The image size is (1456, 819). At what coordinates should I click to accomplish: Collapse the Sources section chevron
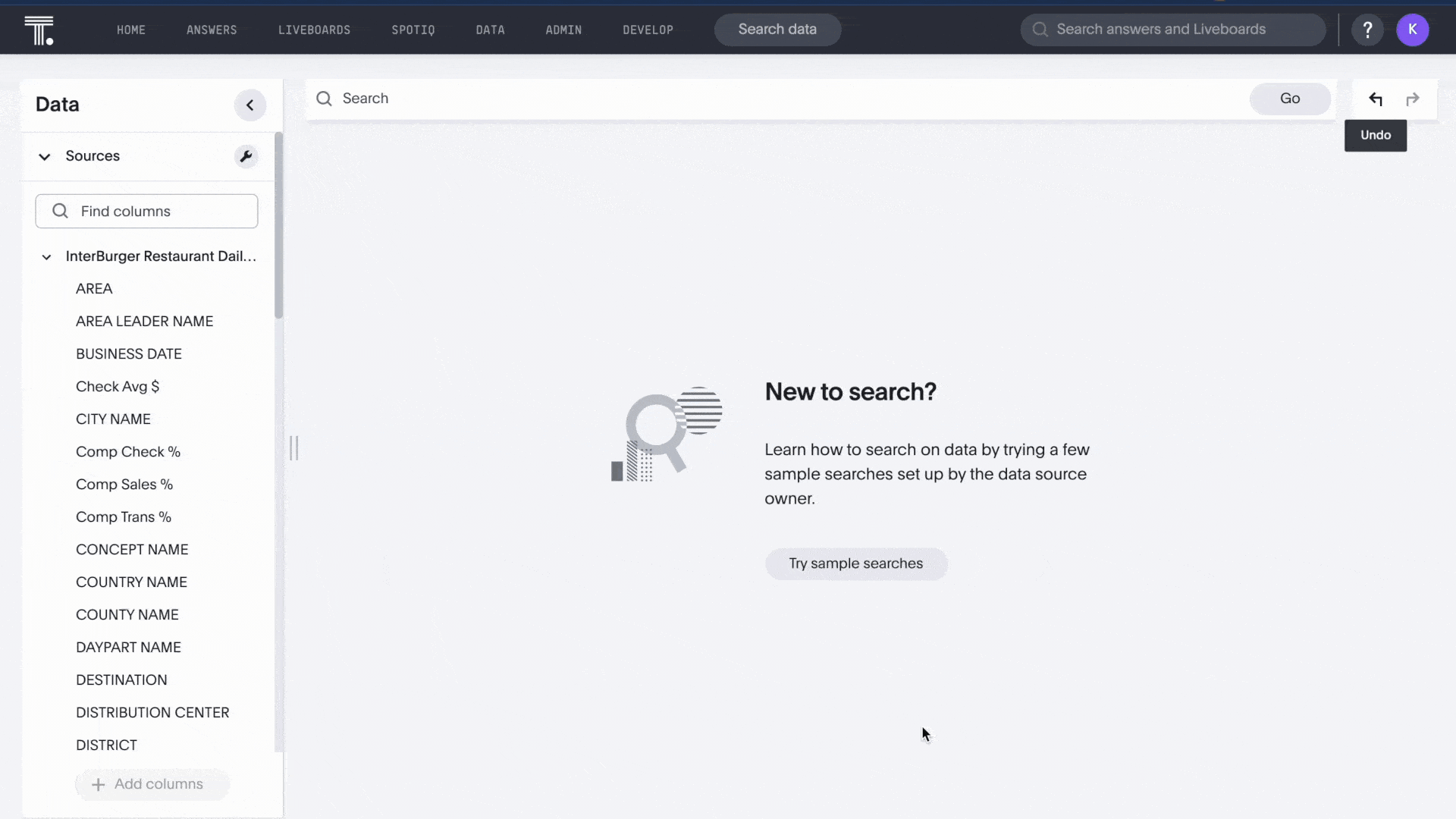click(x=45, y=157)
